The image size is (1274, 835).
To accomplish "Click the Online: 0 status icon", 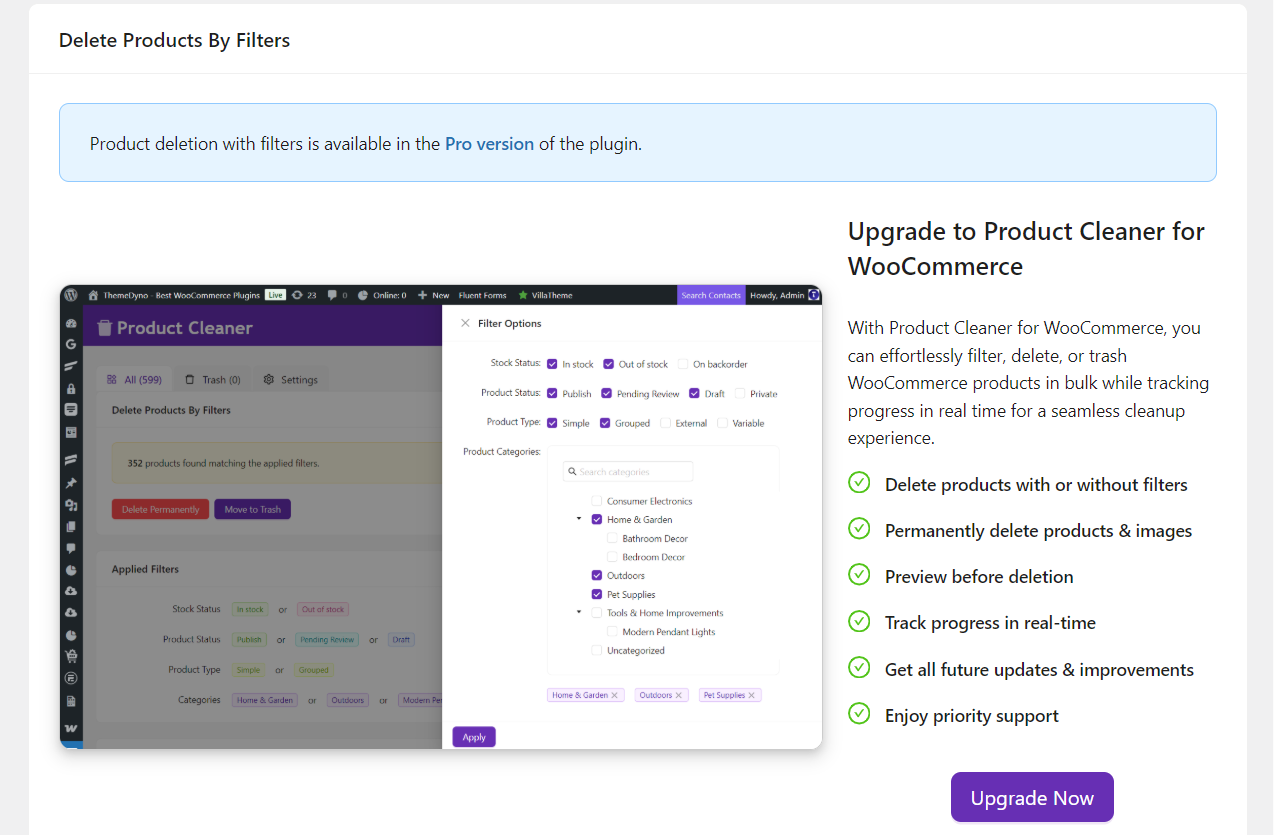I will (362, 295).
